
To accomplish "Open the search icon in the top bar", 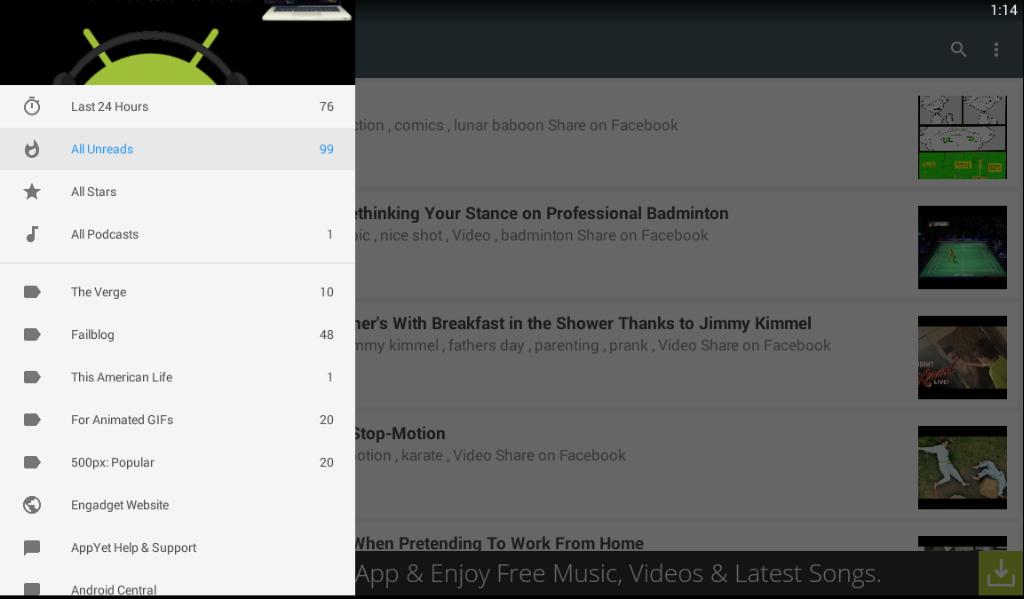I will point(958,48).
